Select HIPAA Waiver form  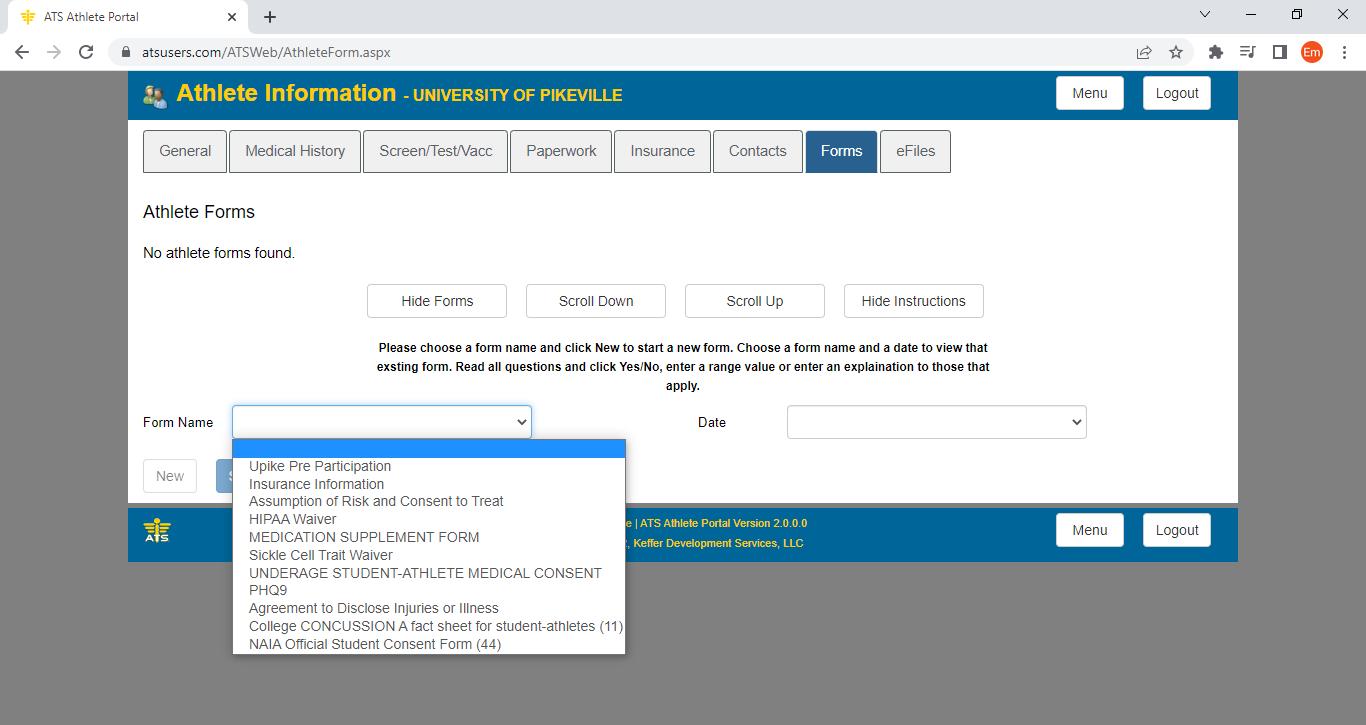click(429, 520)
